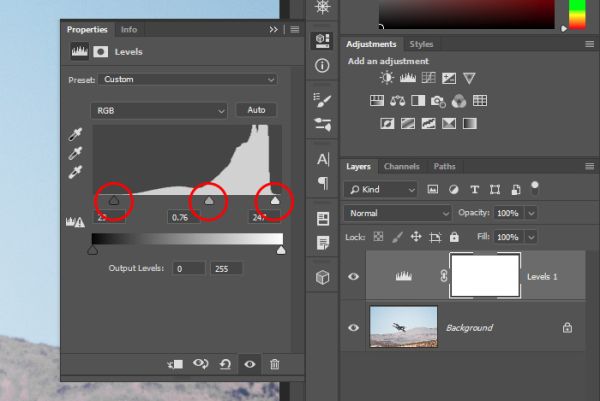Collapse the Properties panel with double arrows
The image size is (600, 401).
[x=273, y=29]
